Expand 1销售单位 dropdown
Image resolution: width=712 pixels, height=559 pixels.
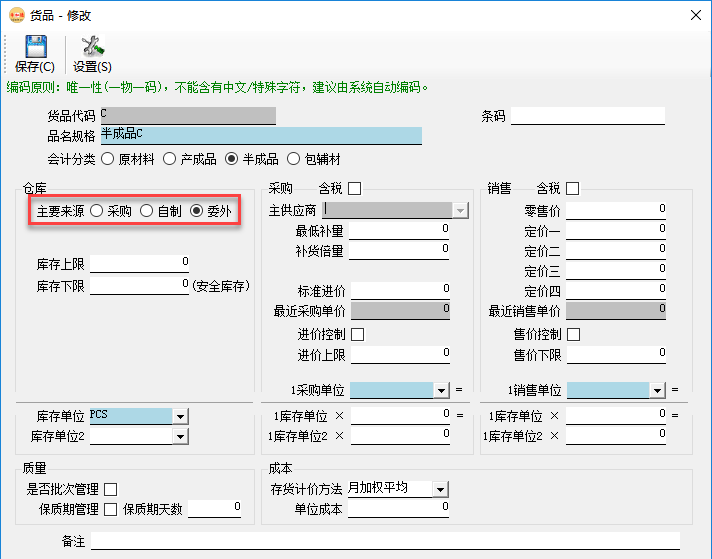(658, 391)
